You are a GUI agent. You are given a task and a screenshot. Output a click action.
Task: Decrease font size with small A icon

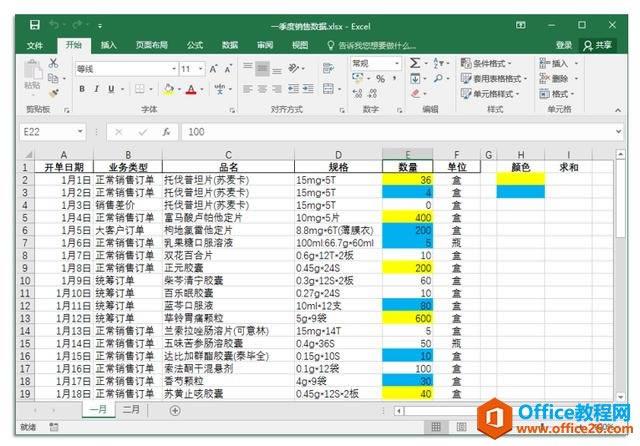(228, 69)
